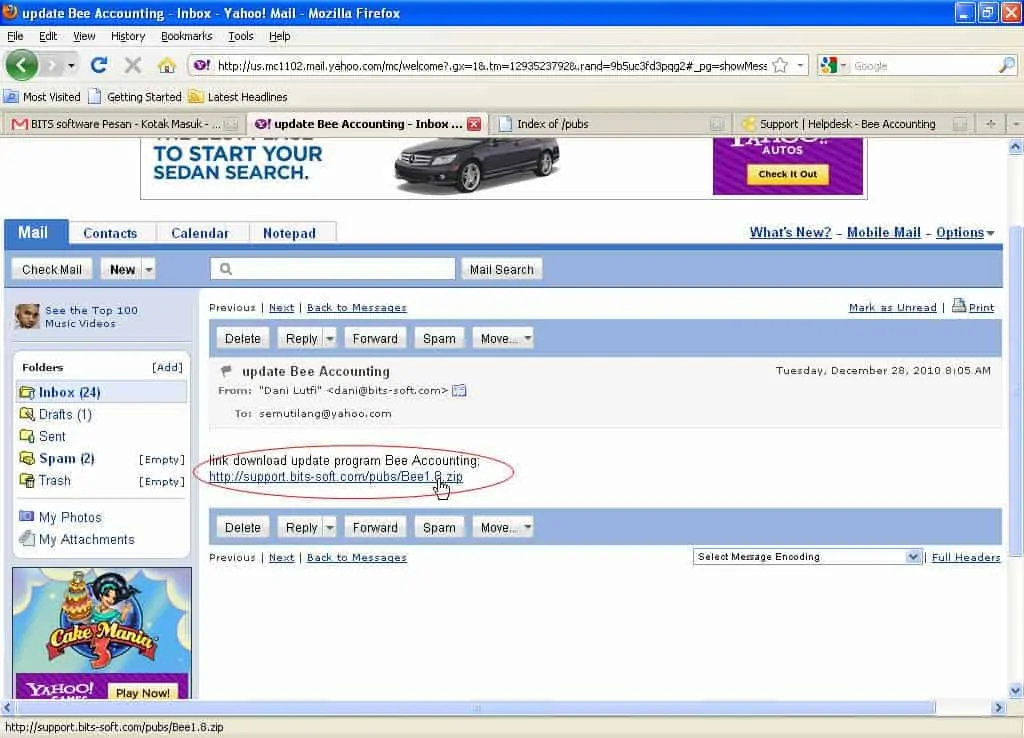Open the Bookmarks menu
The width and height of the screenshot is (1024, 738).
[187, 36]
